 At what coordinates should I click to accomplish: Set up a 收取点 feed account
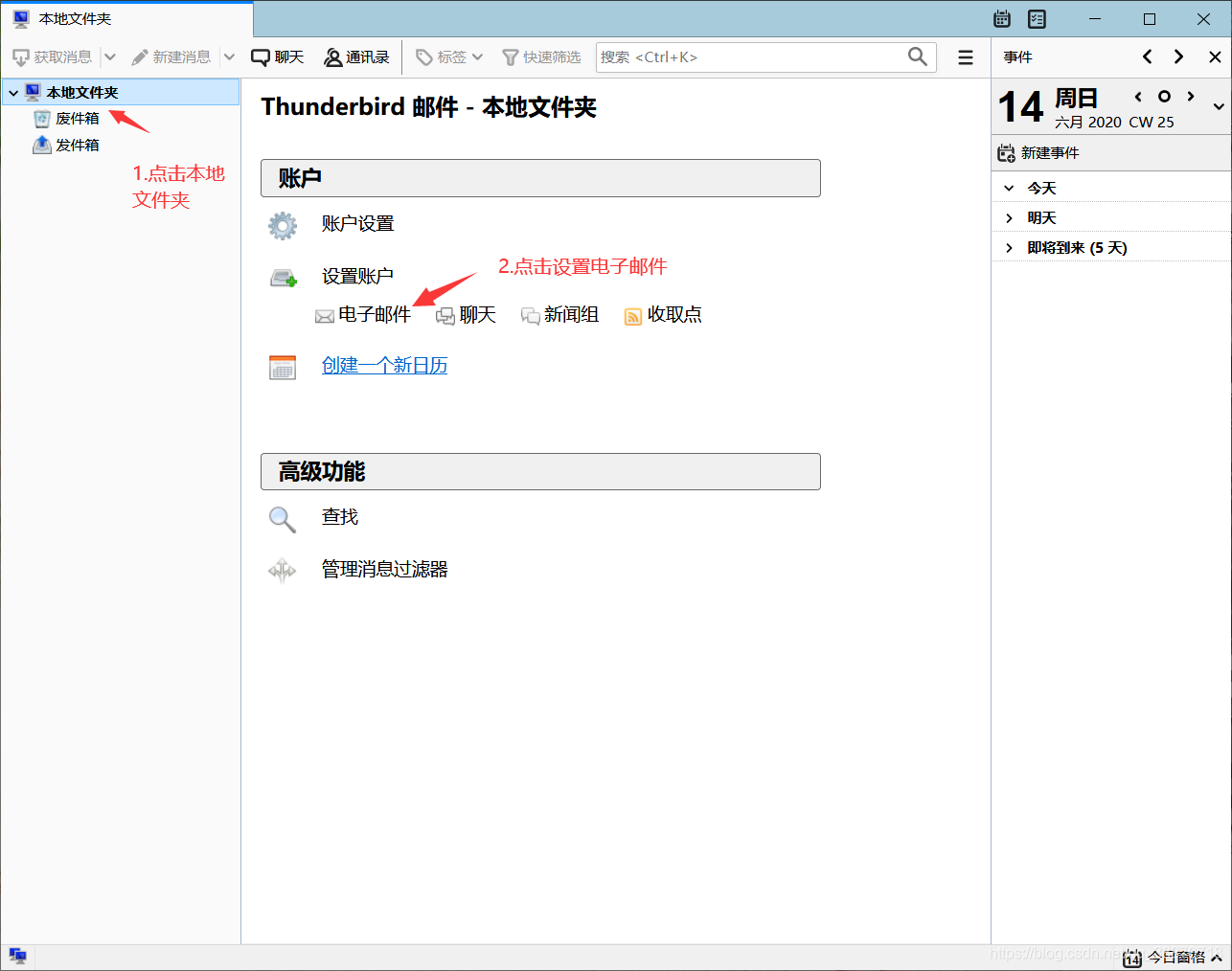coord(663,315)
